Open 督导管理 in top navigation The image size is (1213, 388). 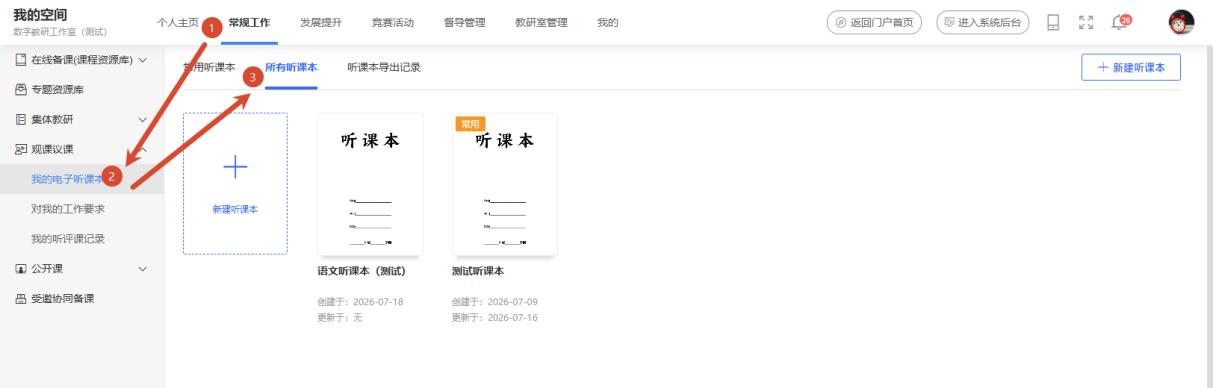pos(463,22)
